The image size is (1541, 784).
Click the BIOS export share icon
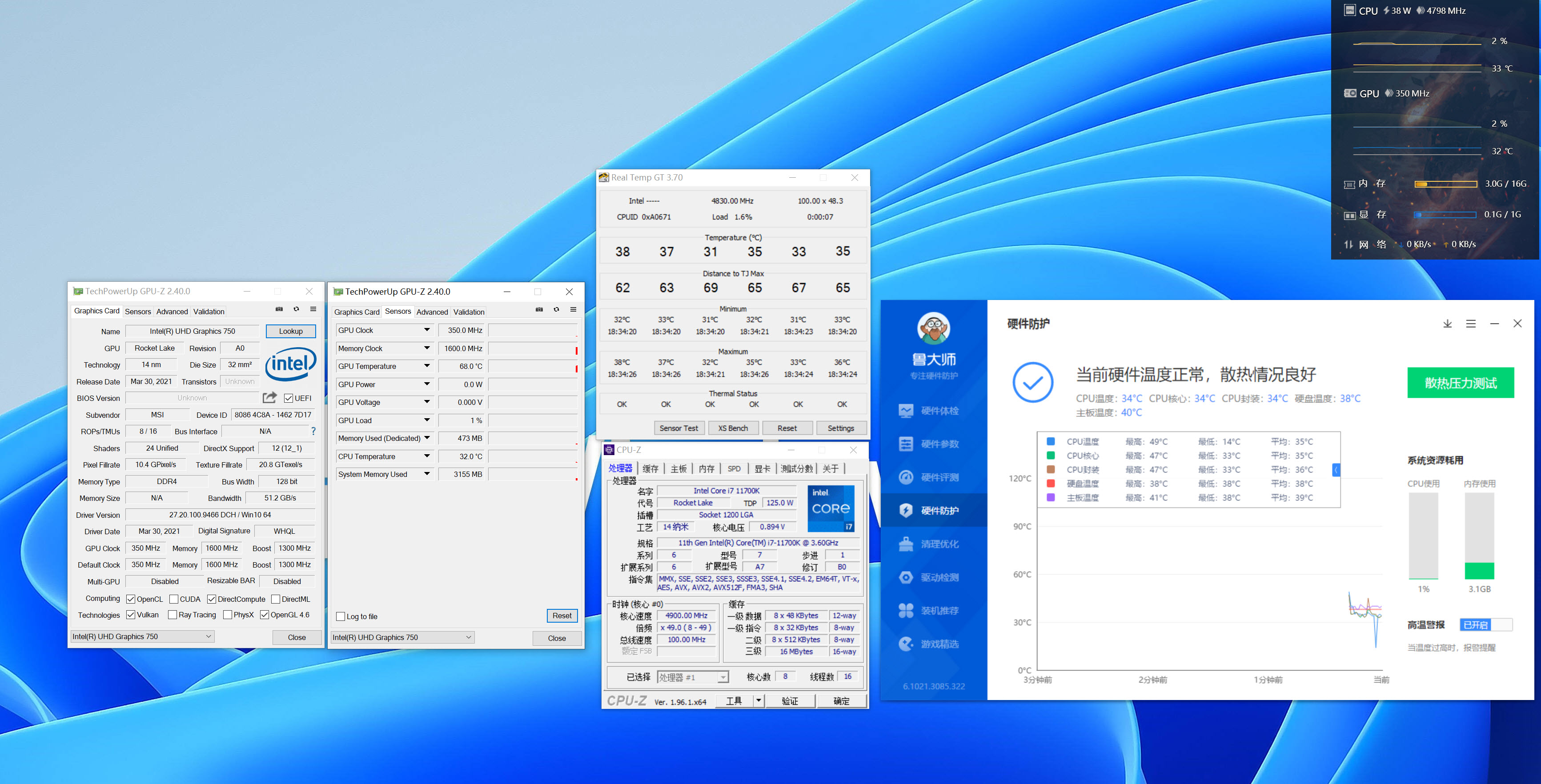click(x=270, y=398)
